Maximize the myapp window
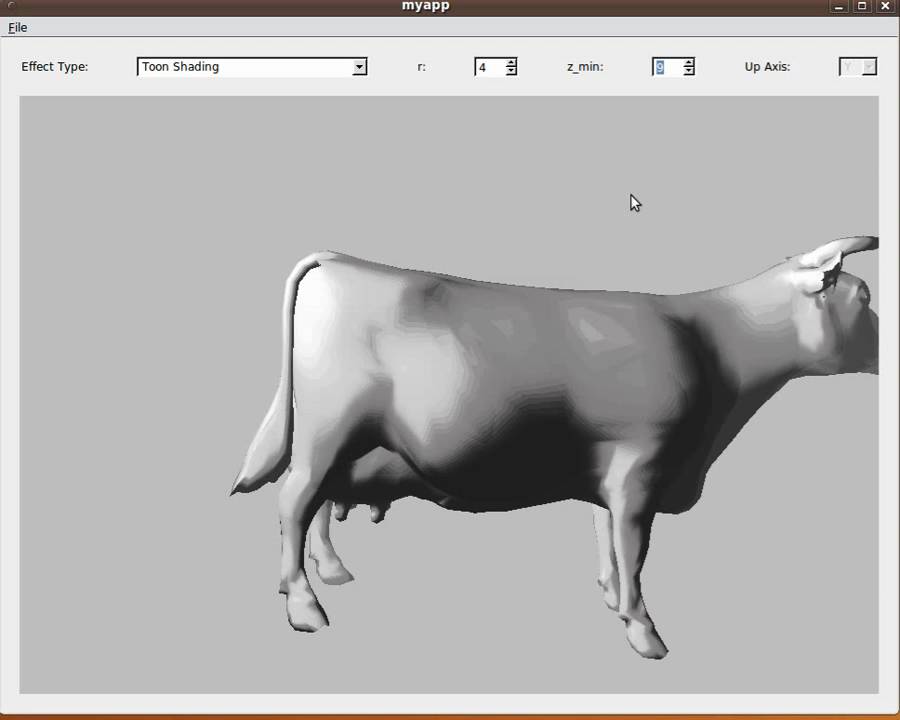 [862, 6]
